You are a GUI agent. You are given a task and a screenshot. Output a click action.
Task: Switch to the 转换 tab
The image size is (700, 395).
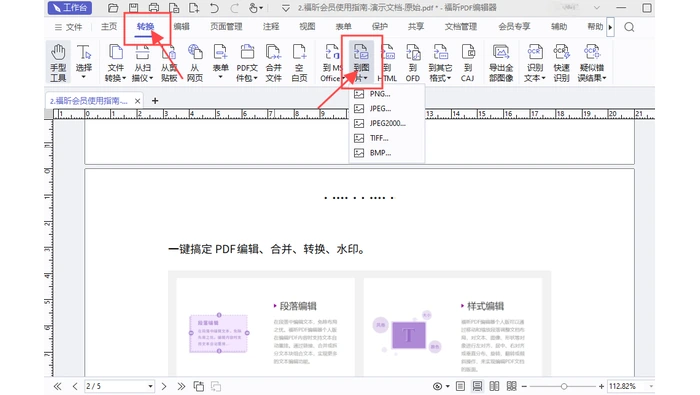tap(145, 27)
